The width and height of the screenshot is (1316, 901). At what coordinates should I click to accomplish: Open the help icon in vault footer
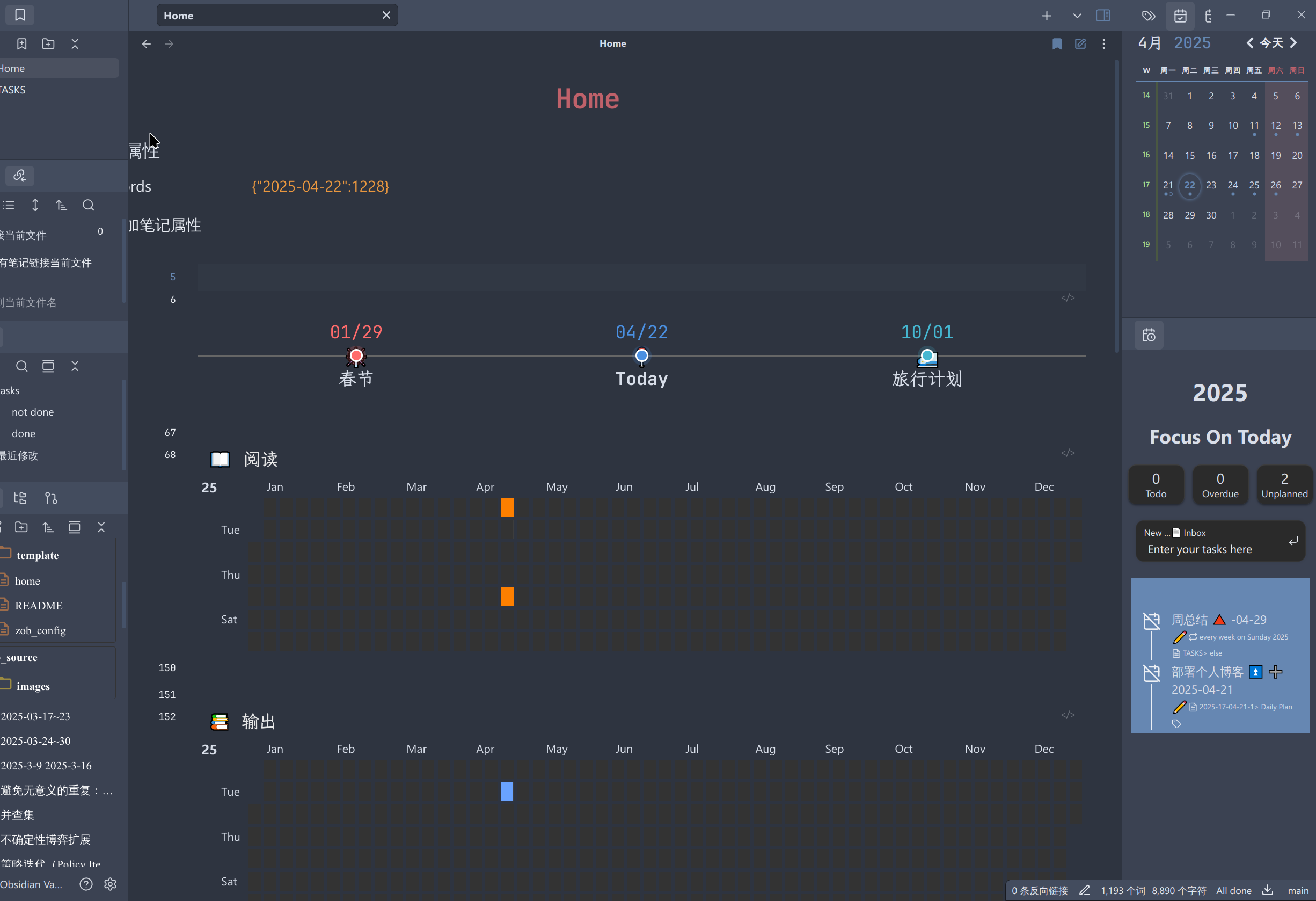pyautogui.click(x=86, y=884)
